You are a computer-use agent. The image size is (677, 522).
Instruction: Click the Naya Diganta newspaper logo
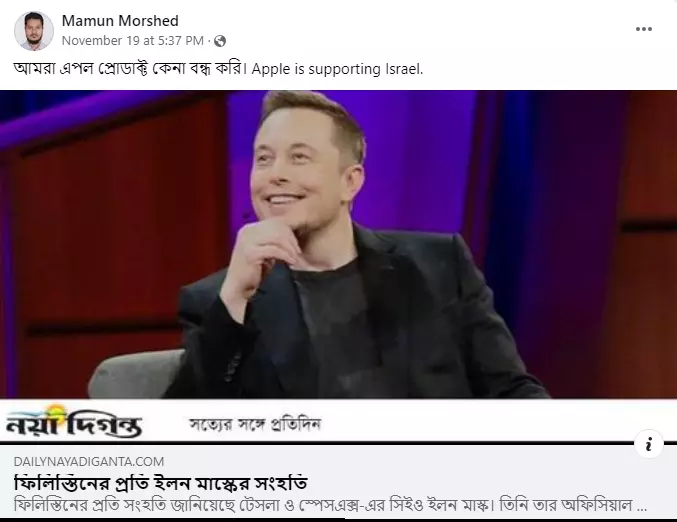tap(74, 421)
